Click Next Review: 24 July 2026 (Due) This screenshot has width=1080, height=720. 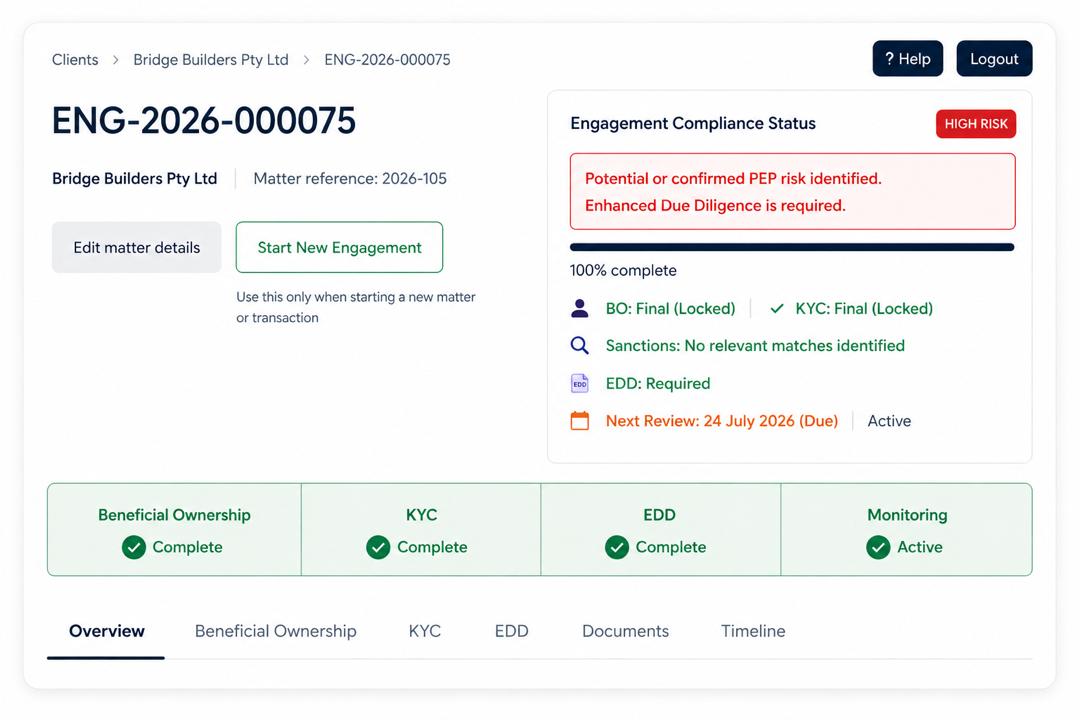coord(722,421)
